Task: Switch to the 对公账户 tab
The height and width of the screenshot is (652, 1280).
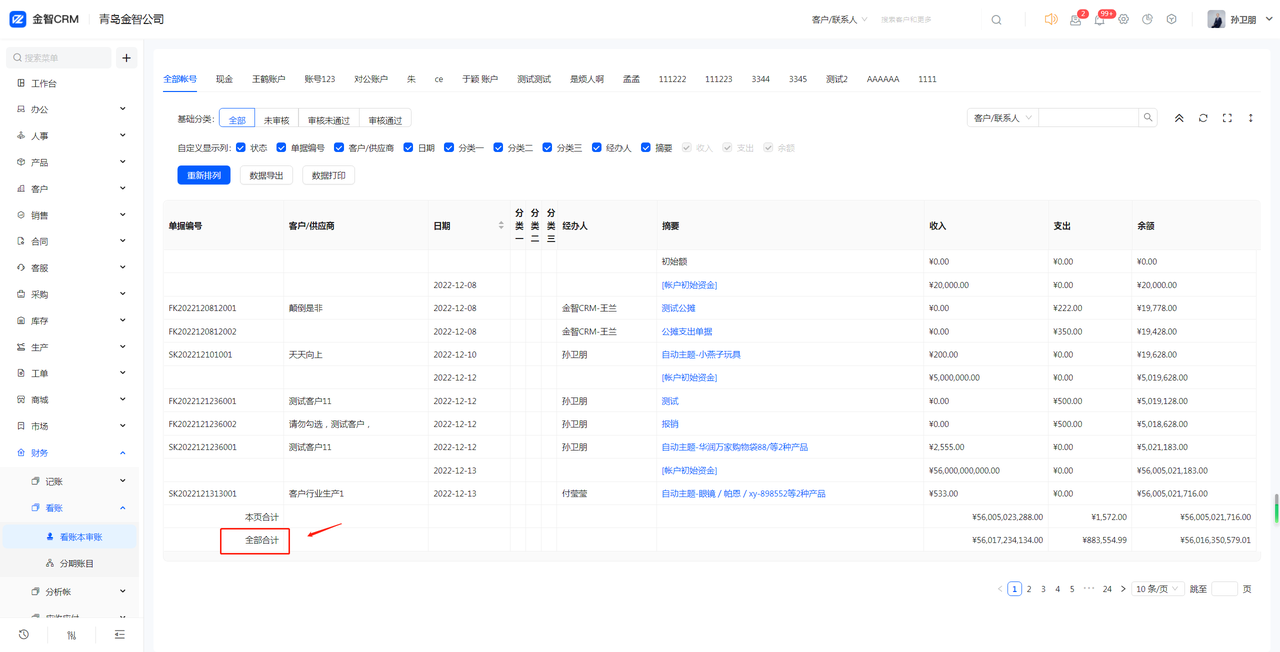Action: pos(371,79)
